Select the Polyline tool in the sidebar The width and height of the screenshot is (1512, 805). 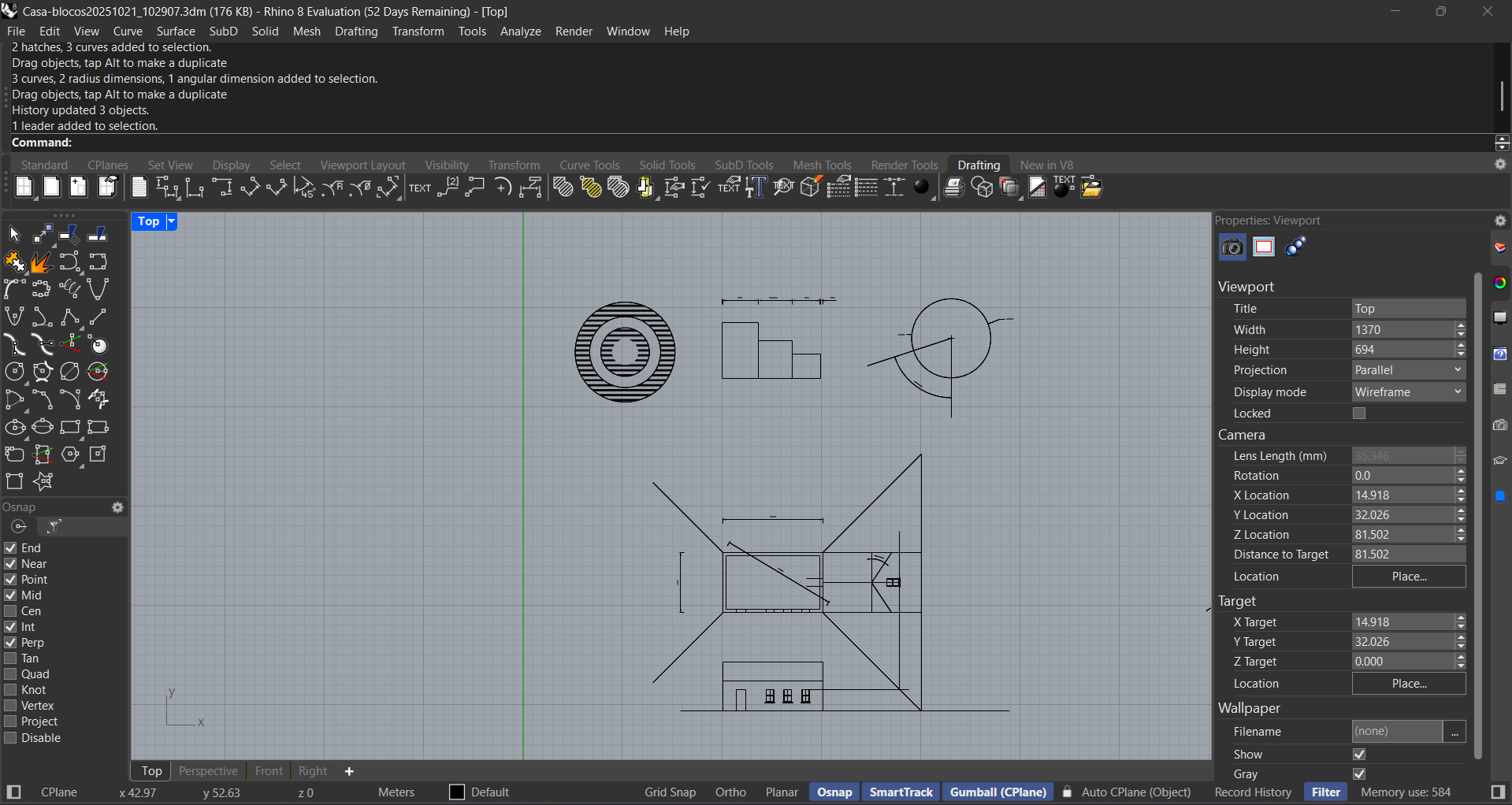70,317
